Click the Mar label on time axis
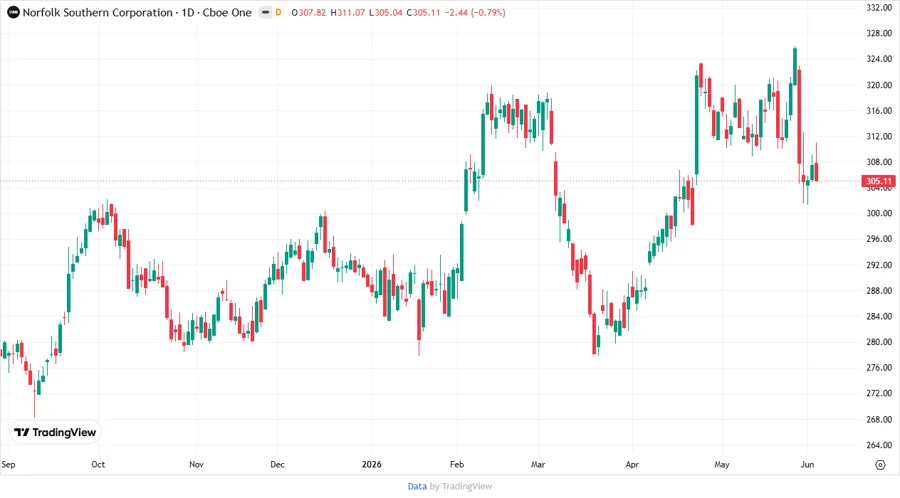The height and width of the screenshot is (498, 900). pyautogui.click(x=538, y=465)
